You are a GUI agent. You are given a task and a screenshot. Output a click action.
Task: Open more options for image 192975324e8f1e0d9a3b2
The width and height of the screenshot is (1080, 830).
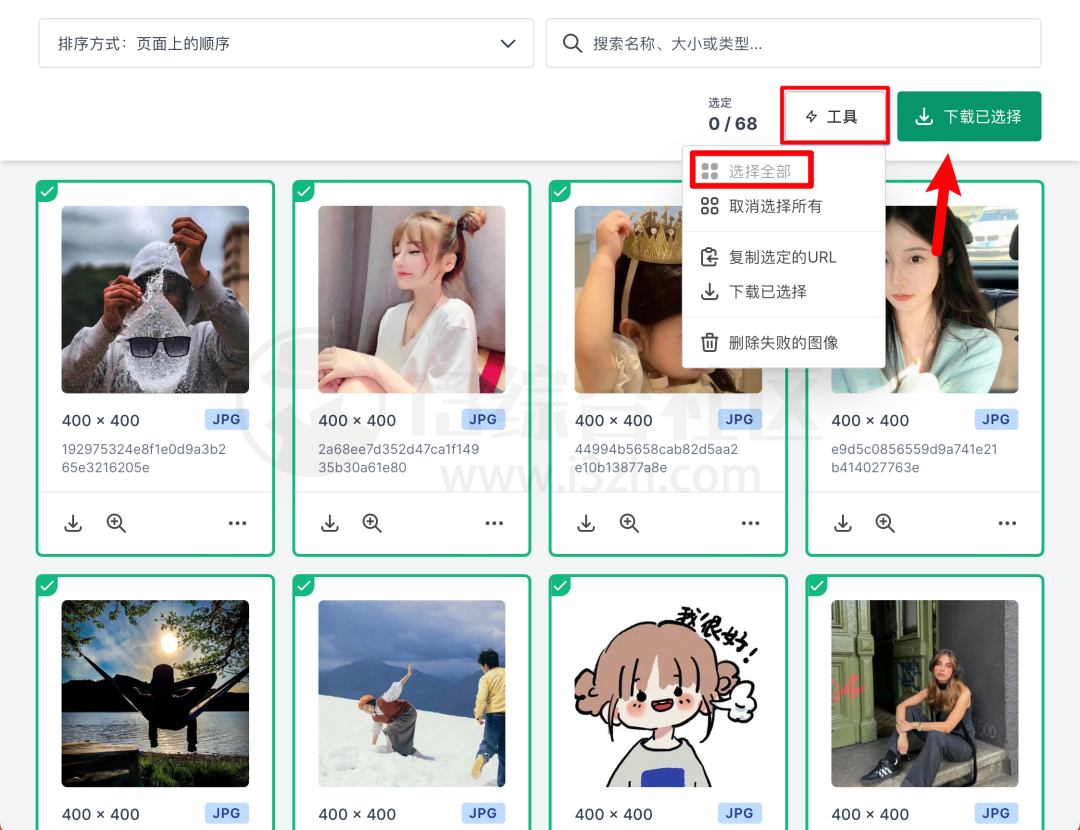[238, 523]
